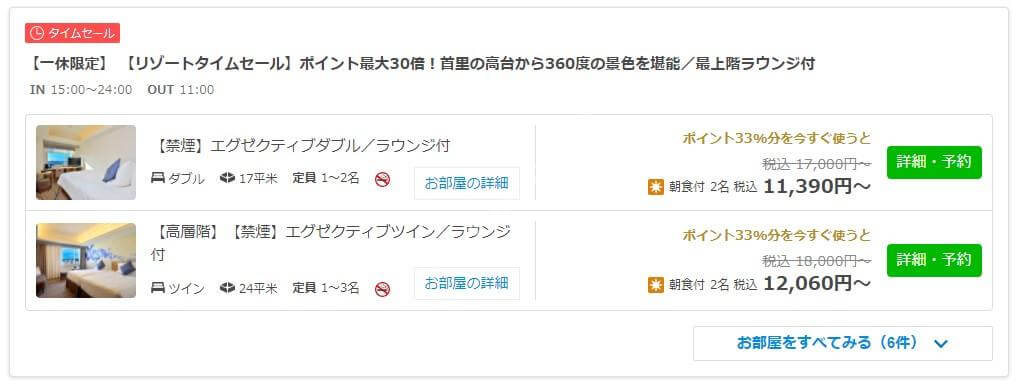This screenshot has height=386, width=1019.
Task: Click the breakfast icon beside 12,060円 price
Action: click(656, 285)
